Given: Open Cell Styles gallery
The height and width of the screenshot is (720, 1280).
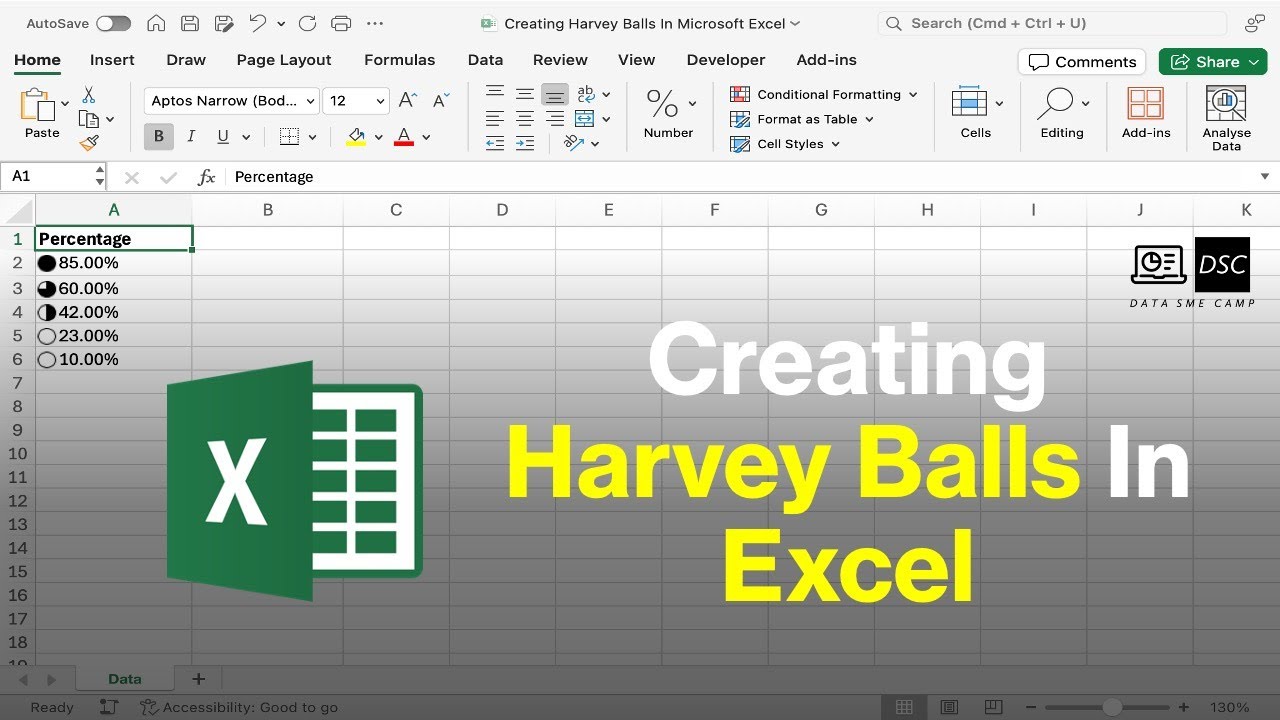Looking at the screenshot, I should pyautogui.click(x=785, y=144).
